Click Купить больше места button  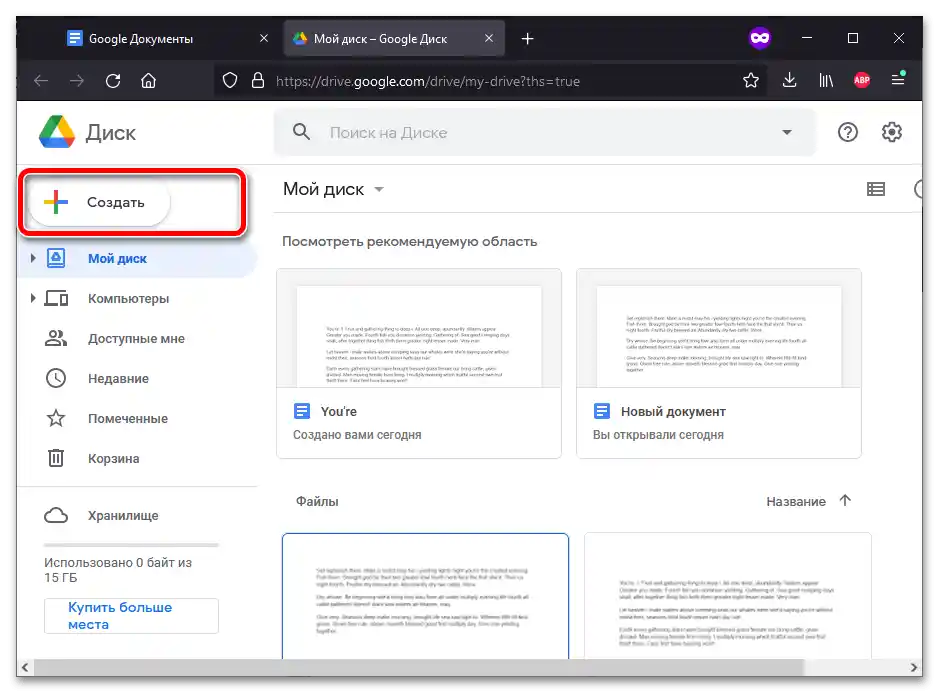131,616
